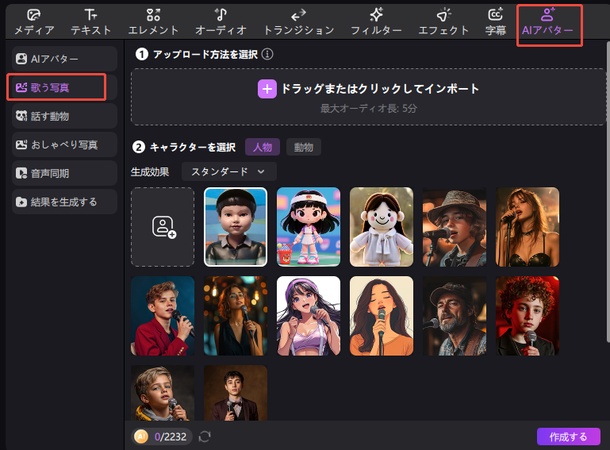Viewport: 610px width, 450px height.
Task: Expand the スタンダード generation effect dropdown
Action: [229, 172]
